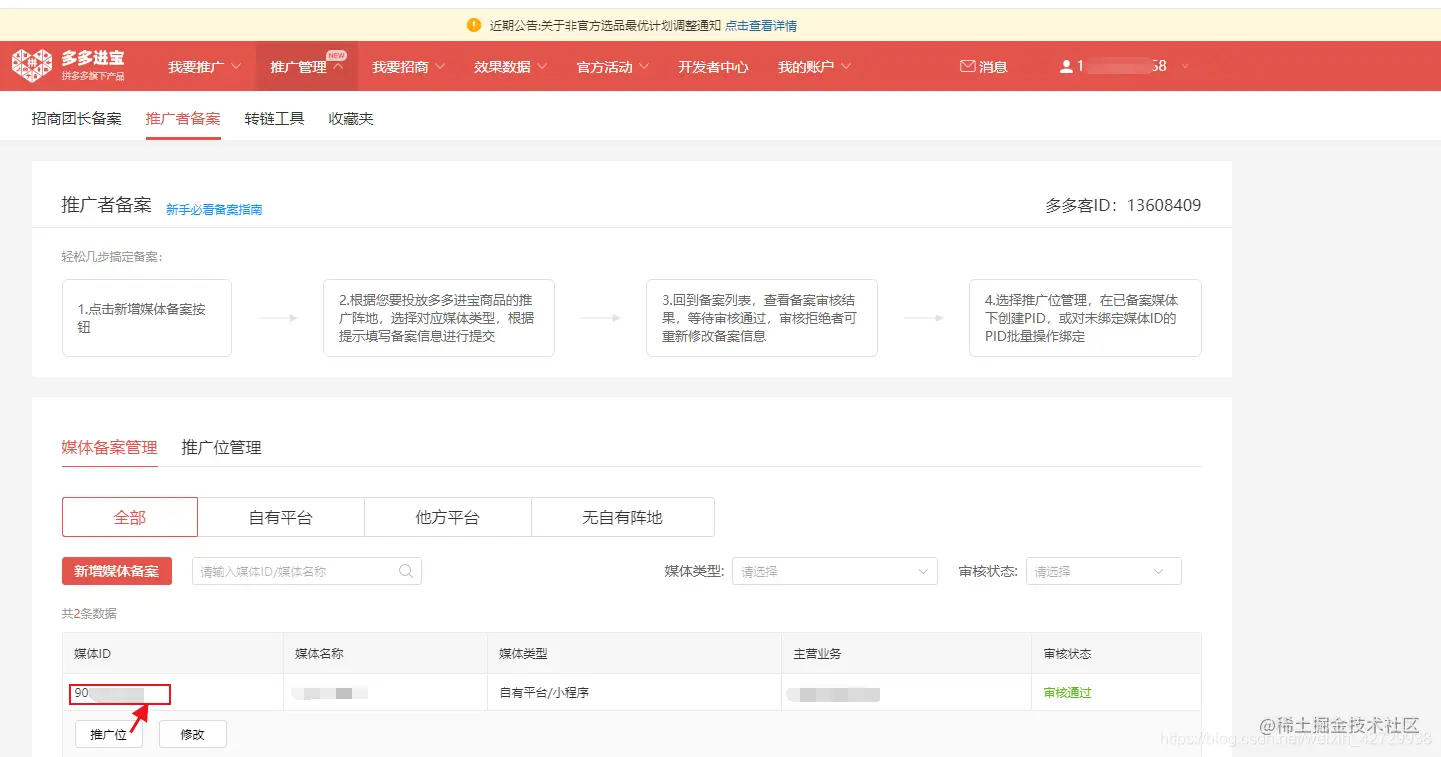
Task: Click the 推广者备案 page heading
Action: (107, 205)
